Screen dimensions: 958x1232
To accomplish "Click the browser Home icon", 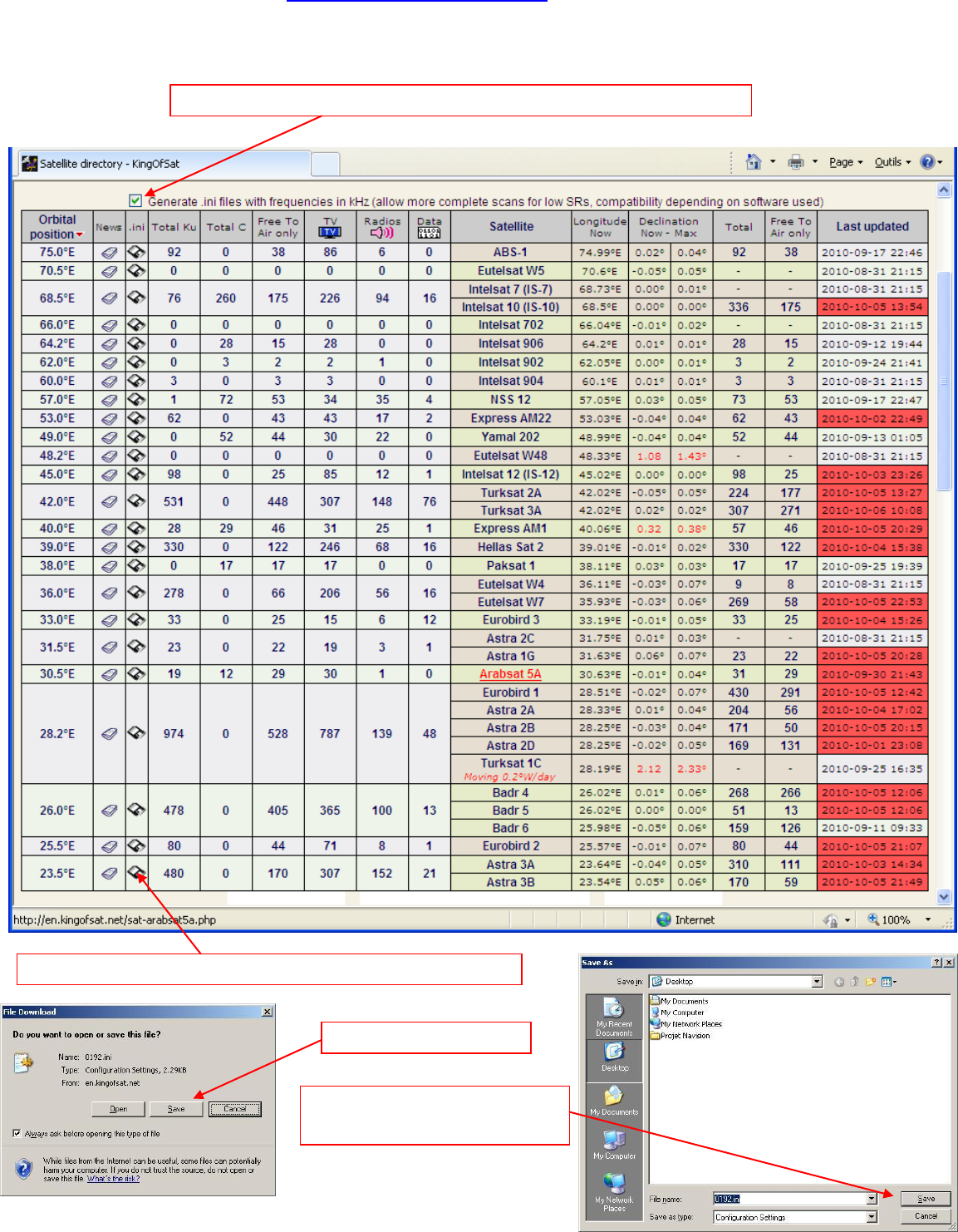I will pos(754,162).
